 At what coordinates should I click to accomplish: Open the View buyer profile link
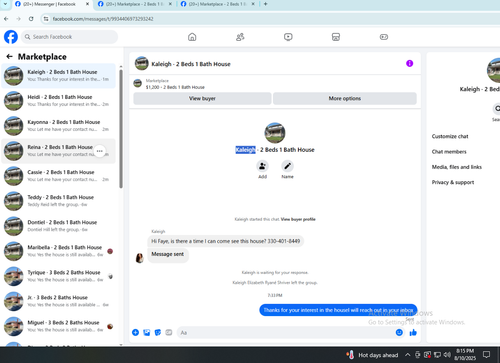point(298,219)
